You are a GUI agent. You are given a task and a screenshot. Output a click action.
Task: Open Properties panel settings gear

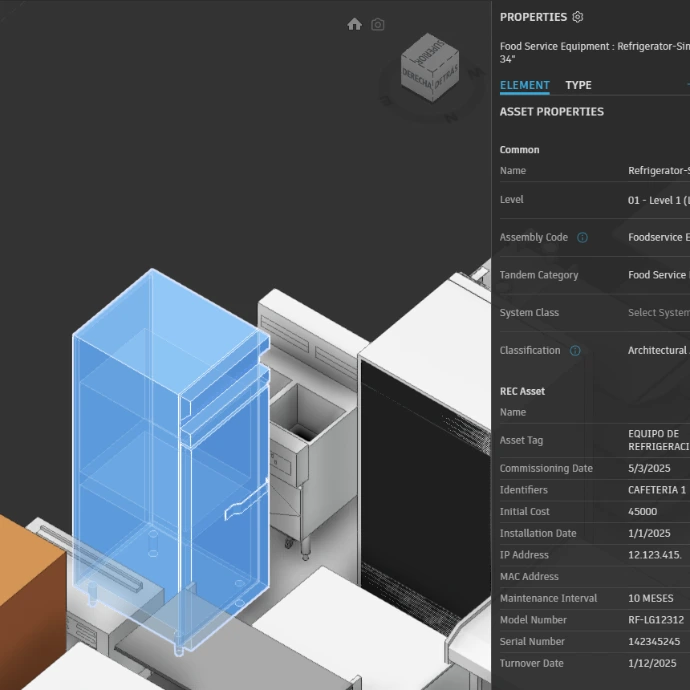577,17
